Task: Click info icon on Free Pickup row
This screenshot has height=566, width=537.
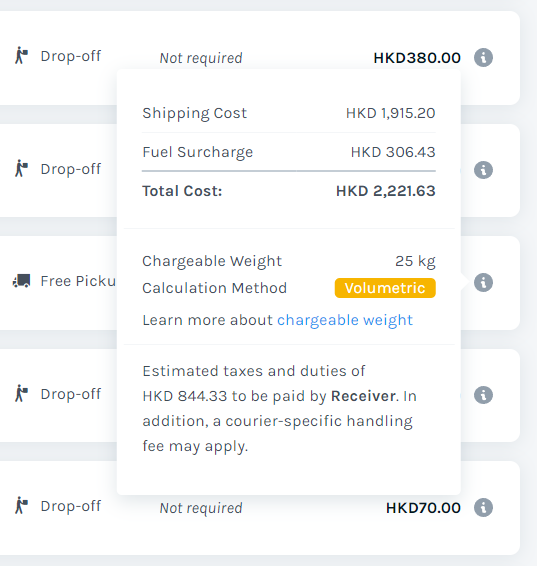Action: [x=483, y=282]
